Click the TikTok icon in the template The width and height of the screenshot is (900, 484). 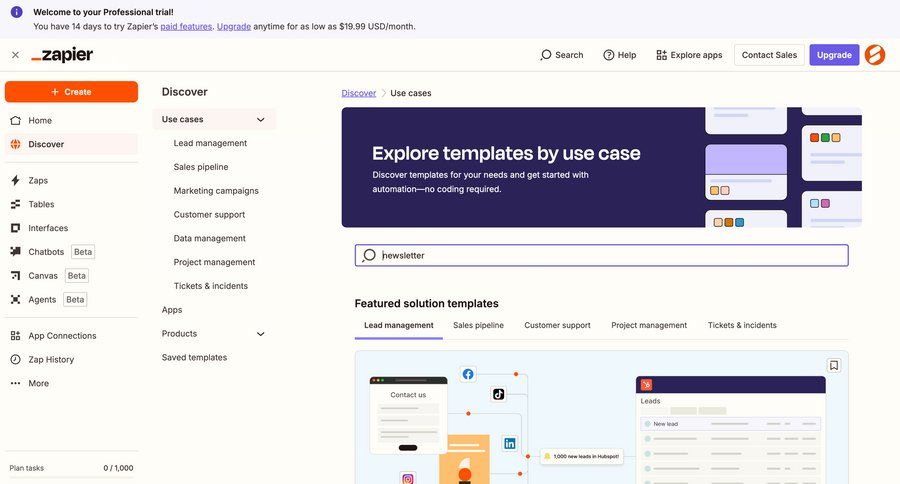pos(498,394)
